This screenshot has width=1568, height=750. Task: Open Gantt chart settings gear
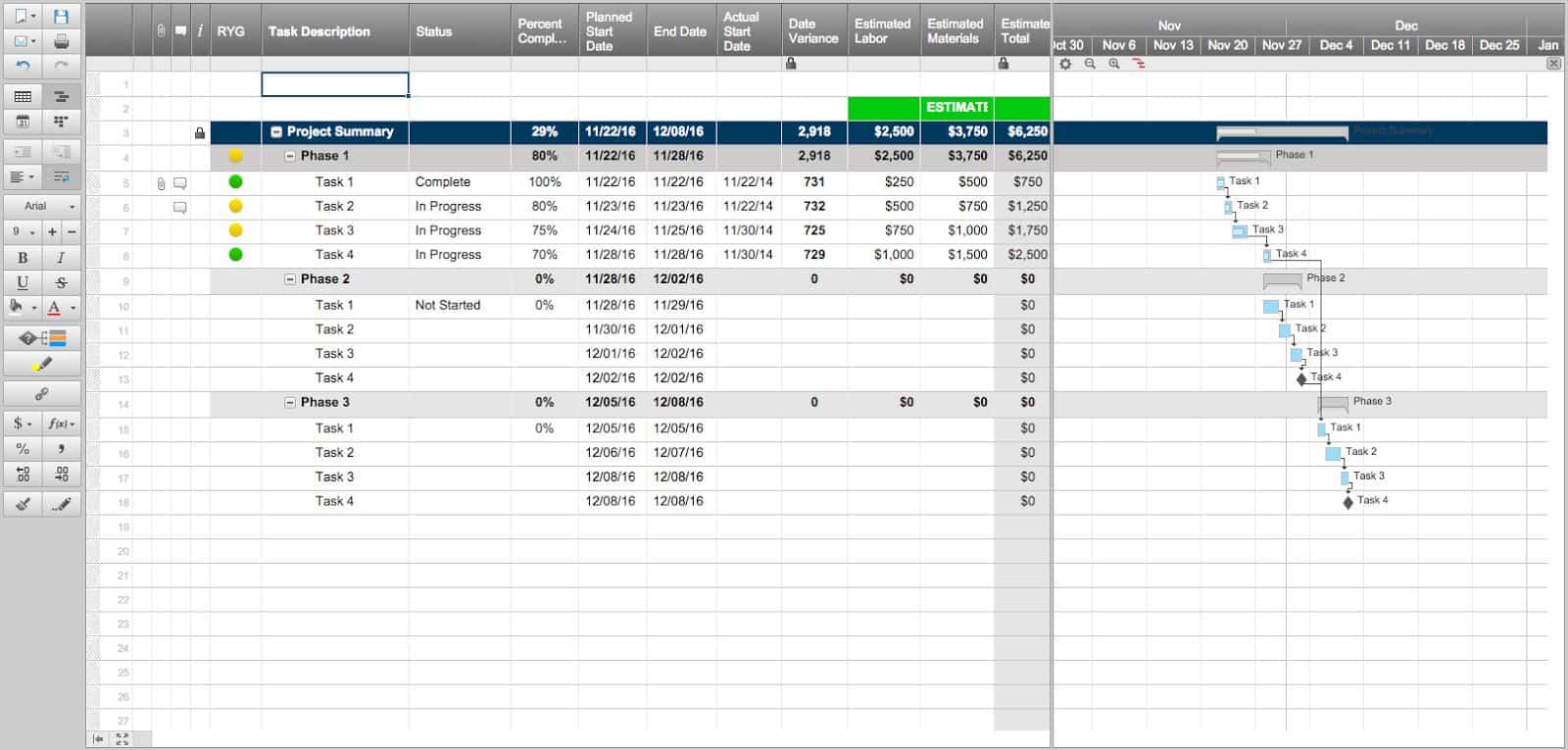click(x=1065, y=64)
